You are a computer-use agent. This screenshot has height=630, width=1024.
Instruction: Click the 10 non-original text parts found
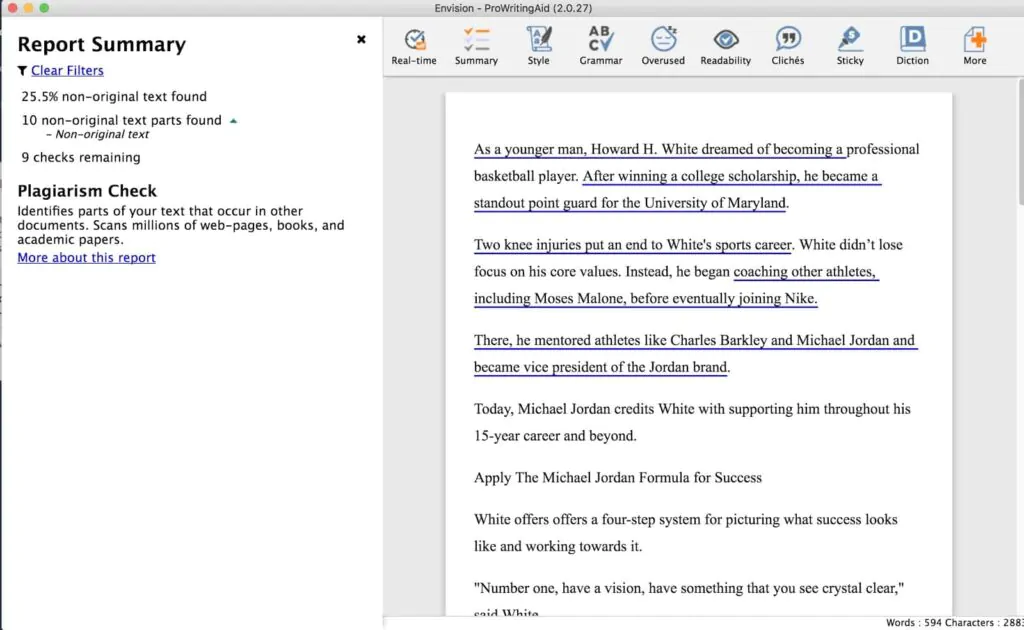pos(121,120)
